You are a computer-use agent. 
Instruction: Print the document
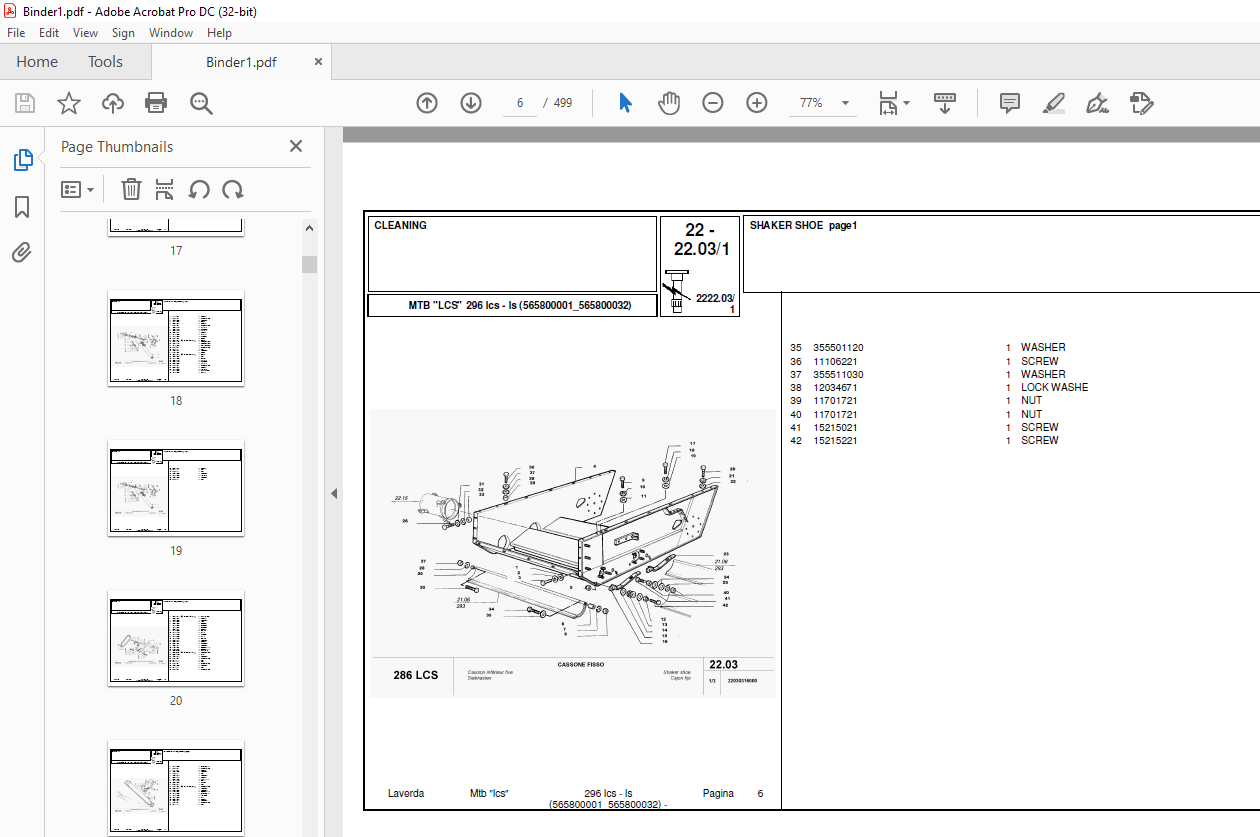[156, 103]
